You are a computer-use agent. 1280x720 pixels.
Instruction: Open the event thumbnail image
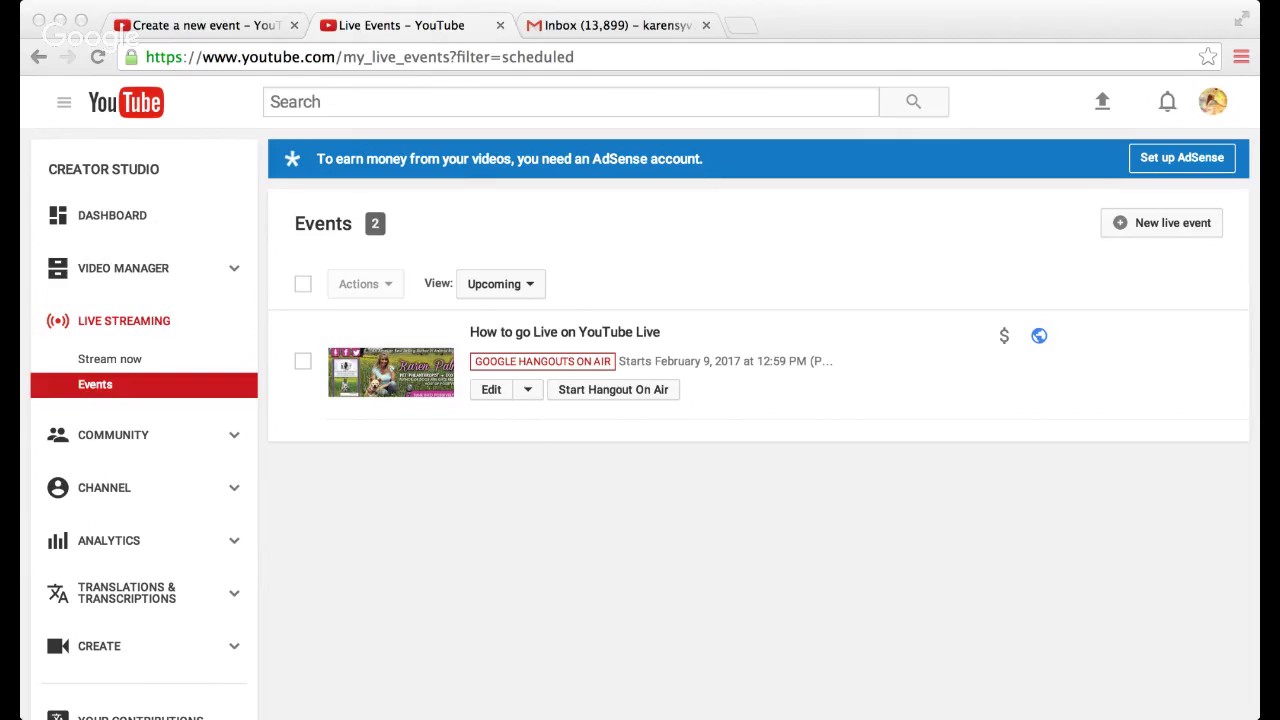pyautogui.click(x=391, y=372)
